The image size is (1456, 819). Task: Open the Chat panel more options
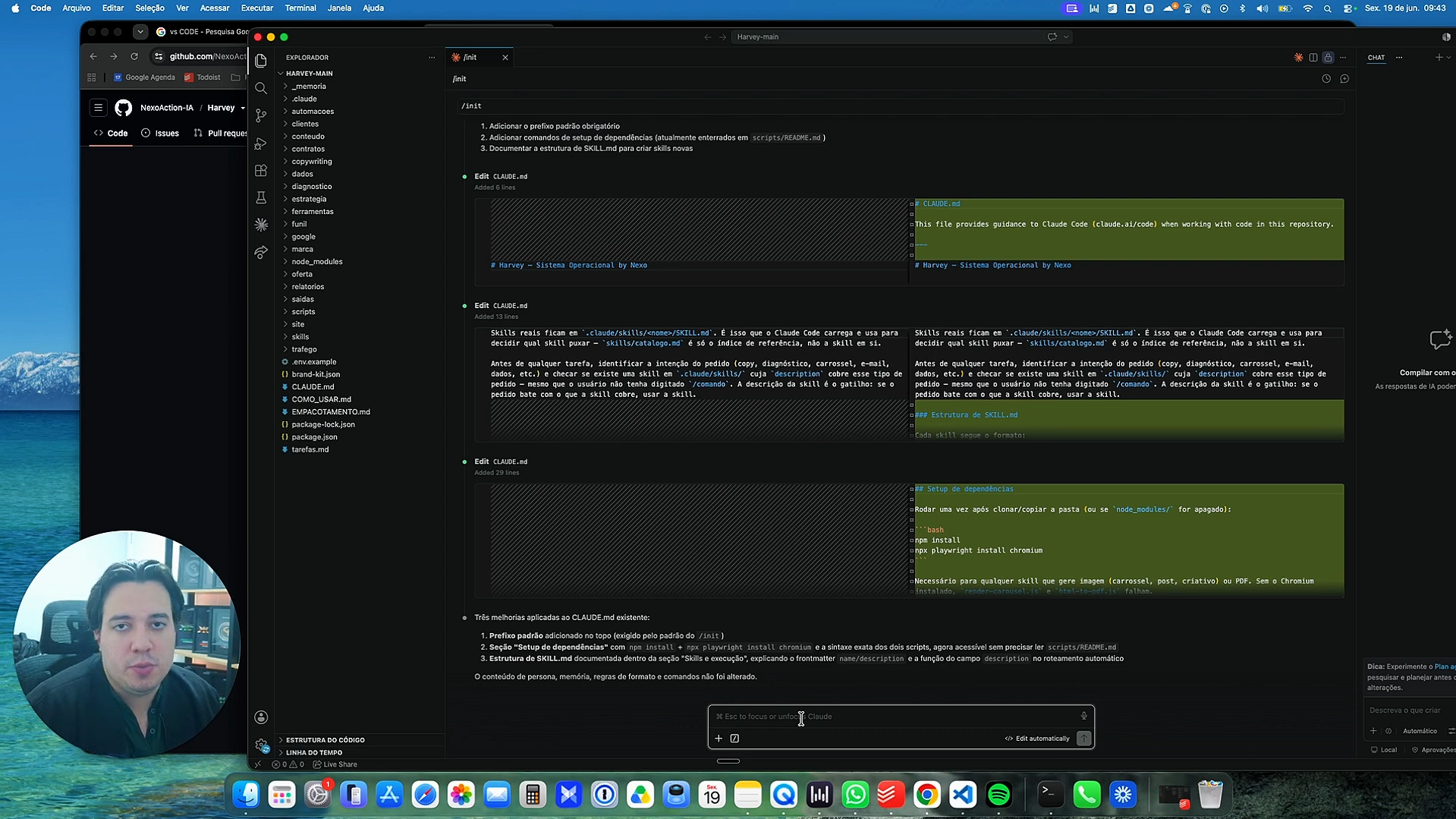pyautogui.click(x=1399, y=58)
